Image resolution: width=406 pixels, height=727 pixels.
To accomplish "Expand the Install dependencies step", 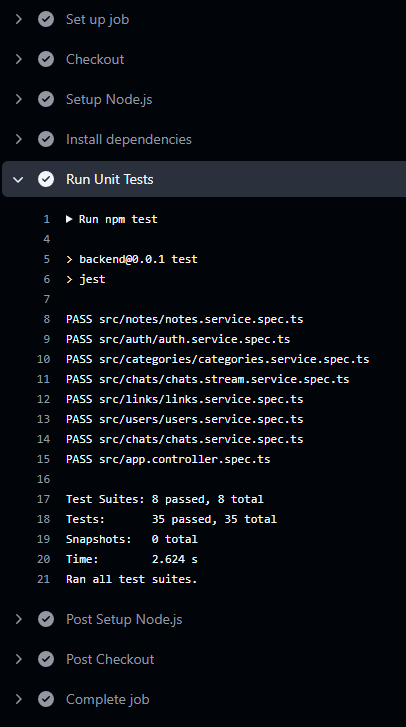I will pos(19,139).
